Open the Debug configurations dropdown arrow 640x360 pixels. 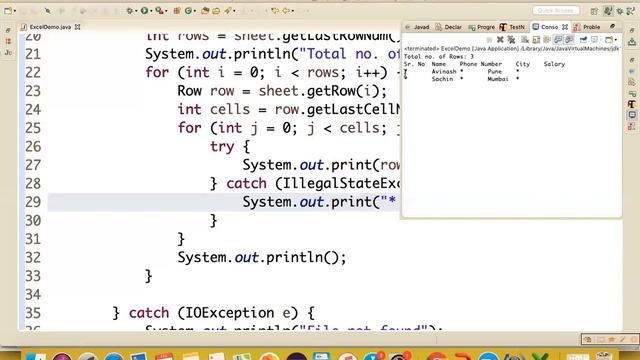[136, 11]
